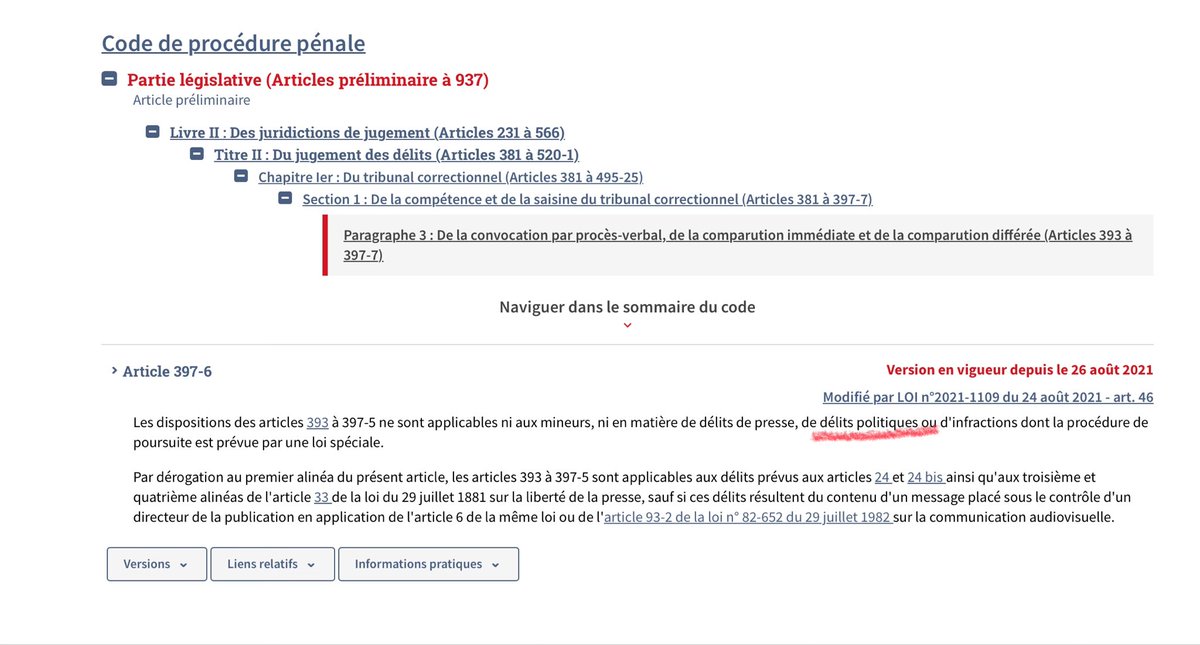Open the Informations pratiques dropdown
Image resolution: width=1200 pixels, height=645 pixels.
click(x=428, y=564)
